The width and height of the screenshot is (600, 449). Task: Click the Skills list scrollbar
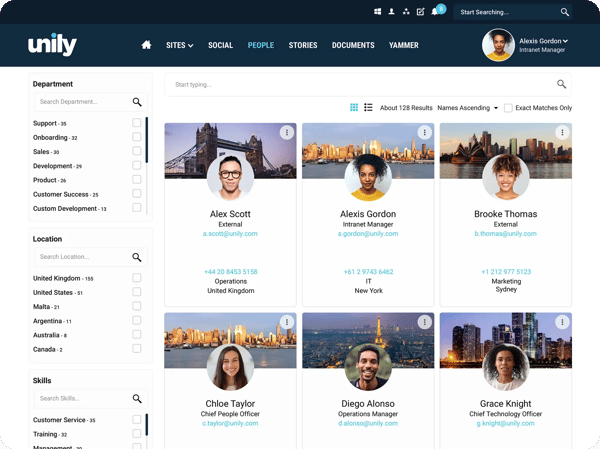pyautogui.click(x=147, y=425)
